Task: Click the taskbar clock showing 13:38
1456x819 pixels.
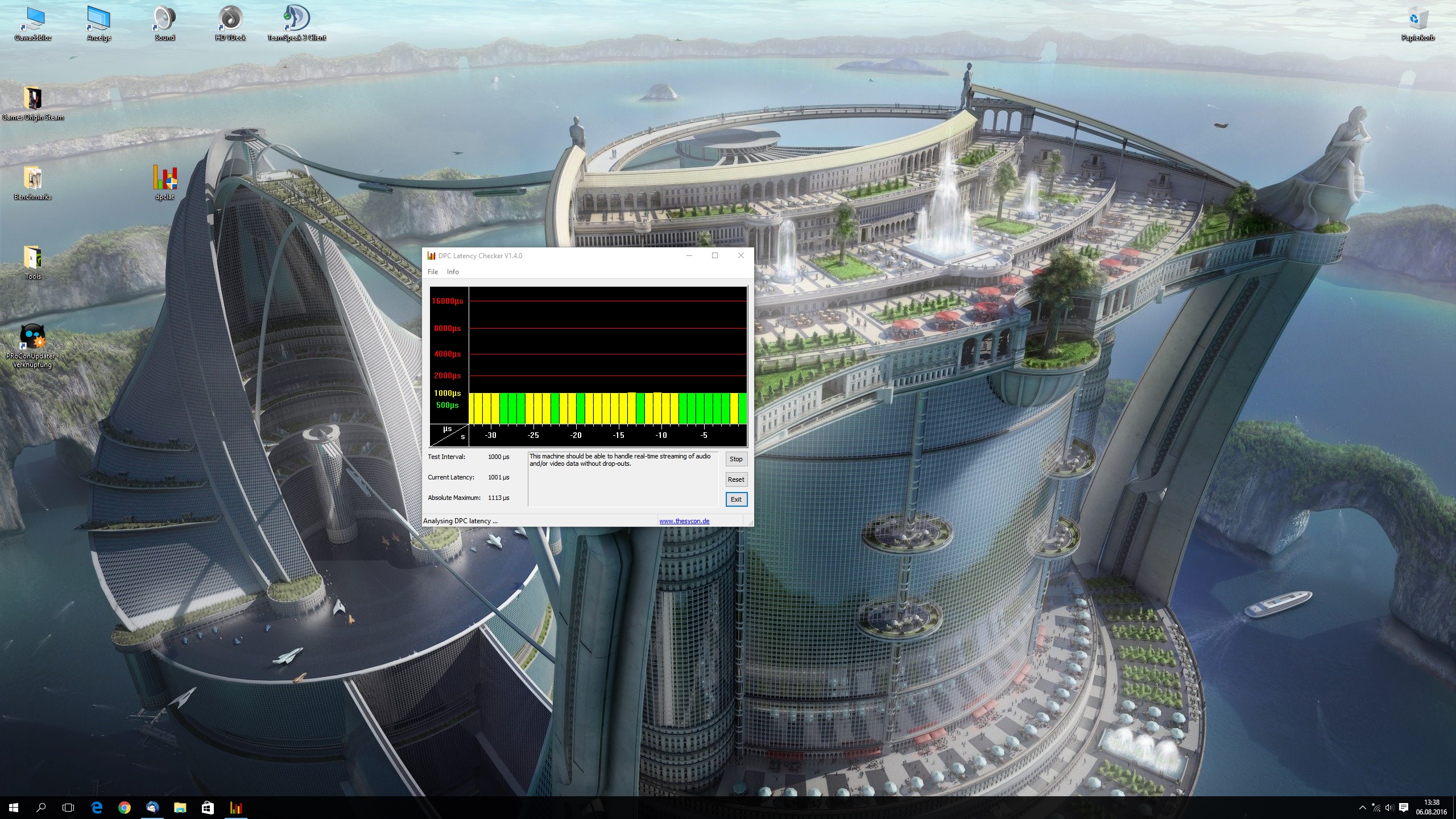Action: [1431, 808]
